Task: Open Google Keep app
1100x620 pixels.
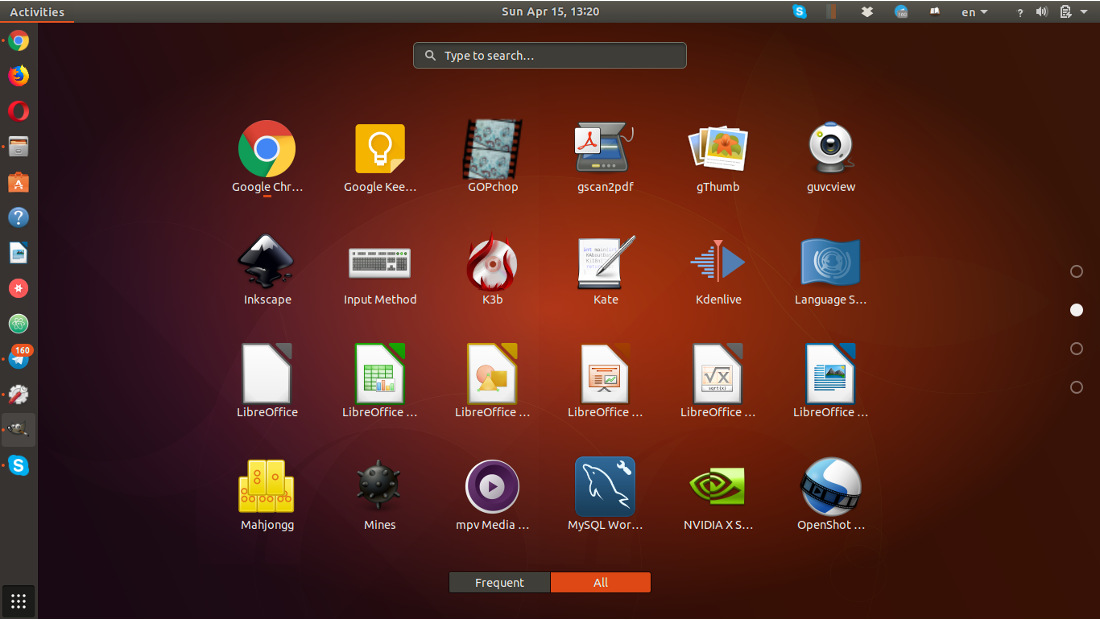Action: [380, 149]
